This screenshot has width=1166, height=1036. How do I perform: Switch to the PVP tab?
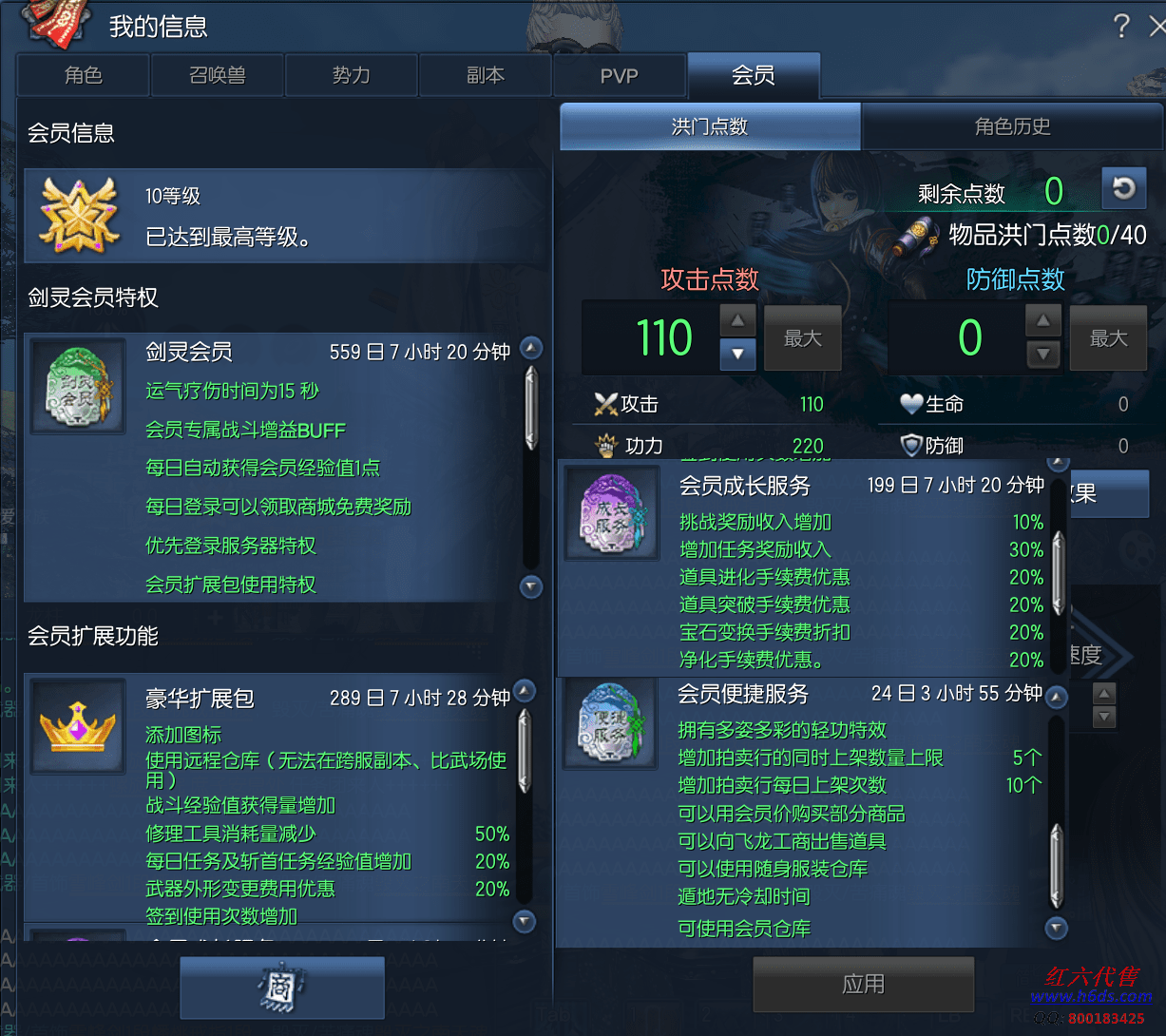point(620,75)
